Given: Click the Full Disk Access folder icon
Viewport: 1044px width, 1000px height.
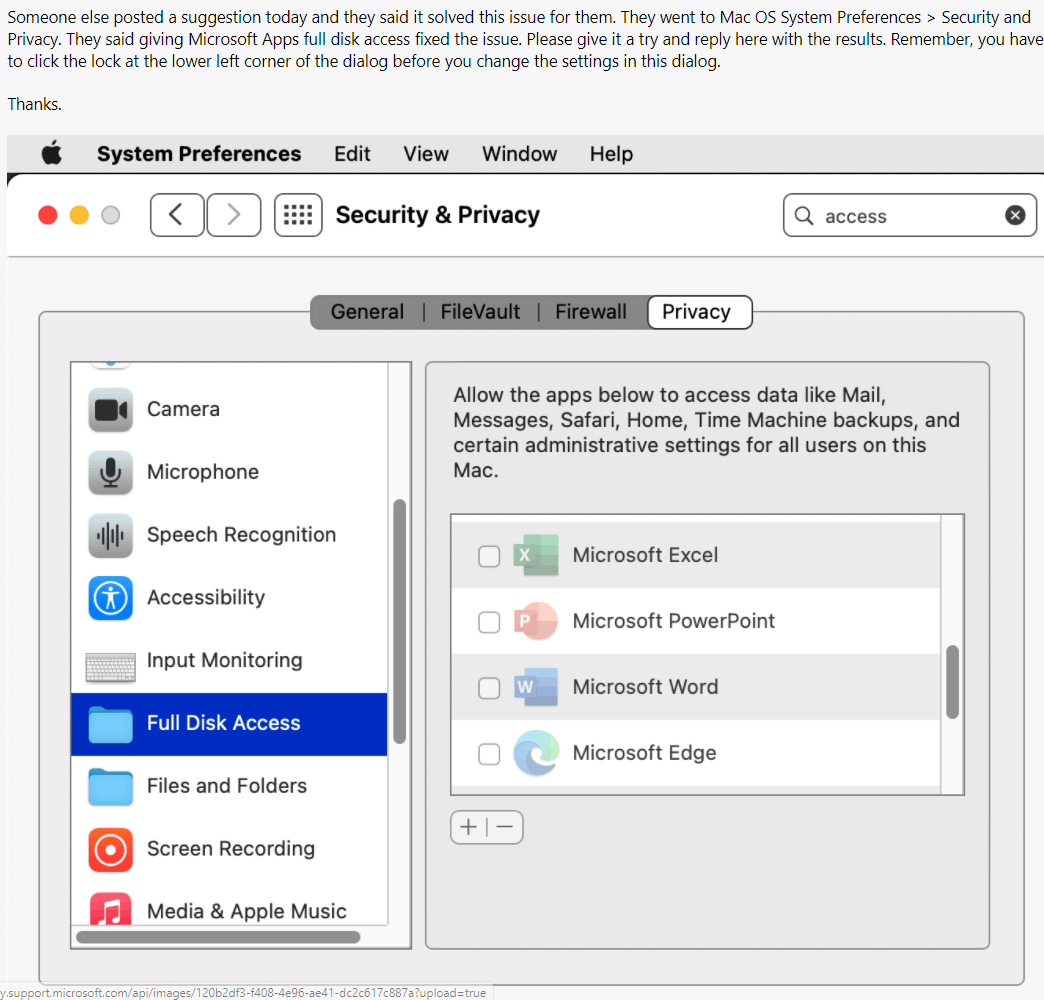Looking at the screenshot, I should click(x=111, y=724).
